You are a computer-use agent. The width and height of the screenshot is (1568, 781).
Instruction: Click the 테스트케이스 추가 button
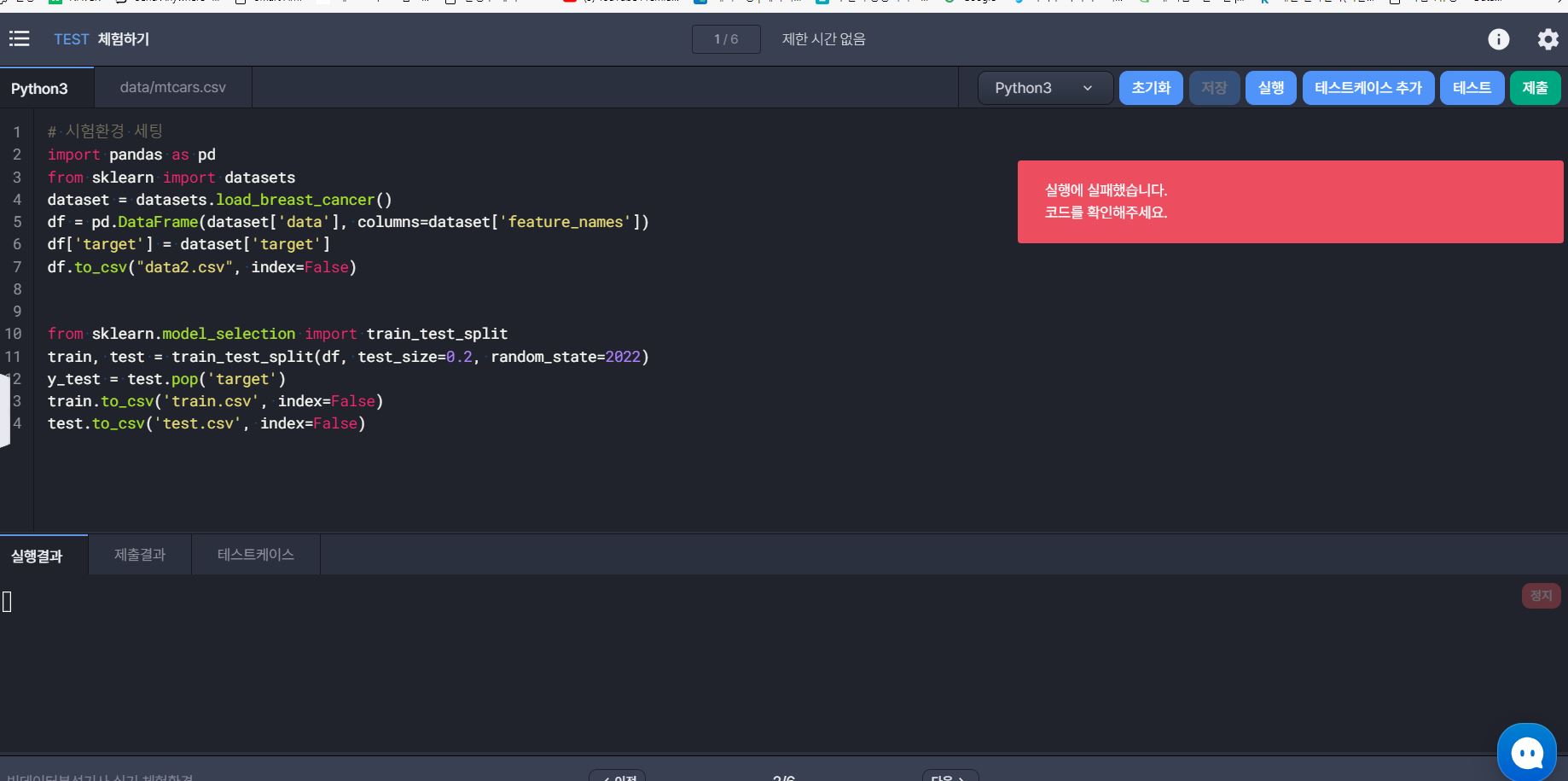(1368, 88)
